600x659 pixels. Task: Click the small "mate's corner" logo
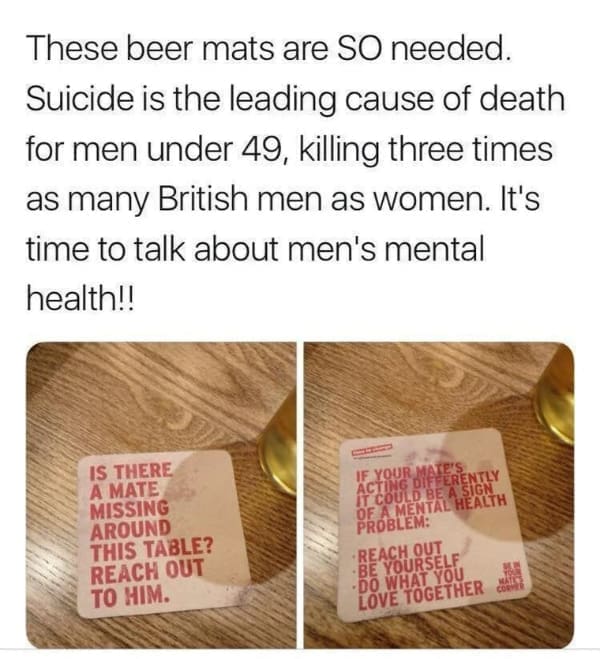click(511, 576)
